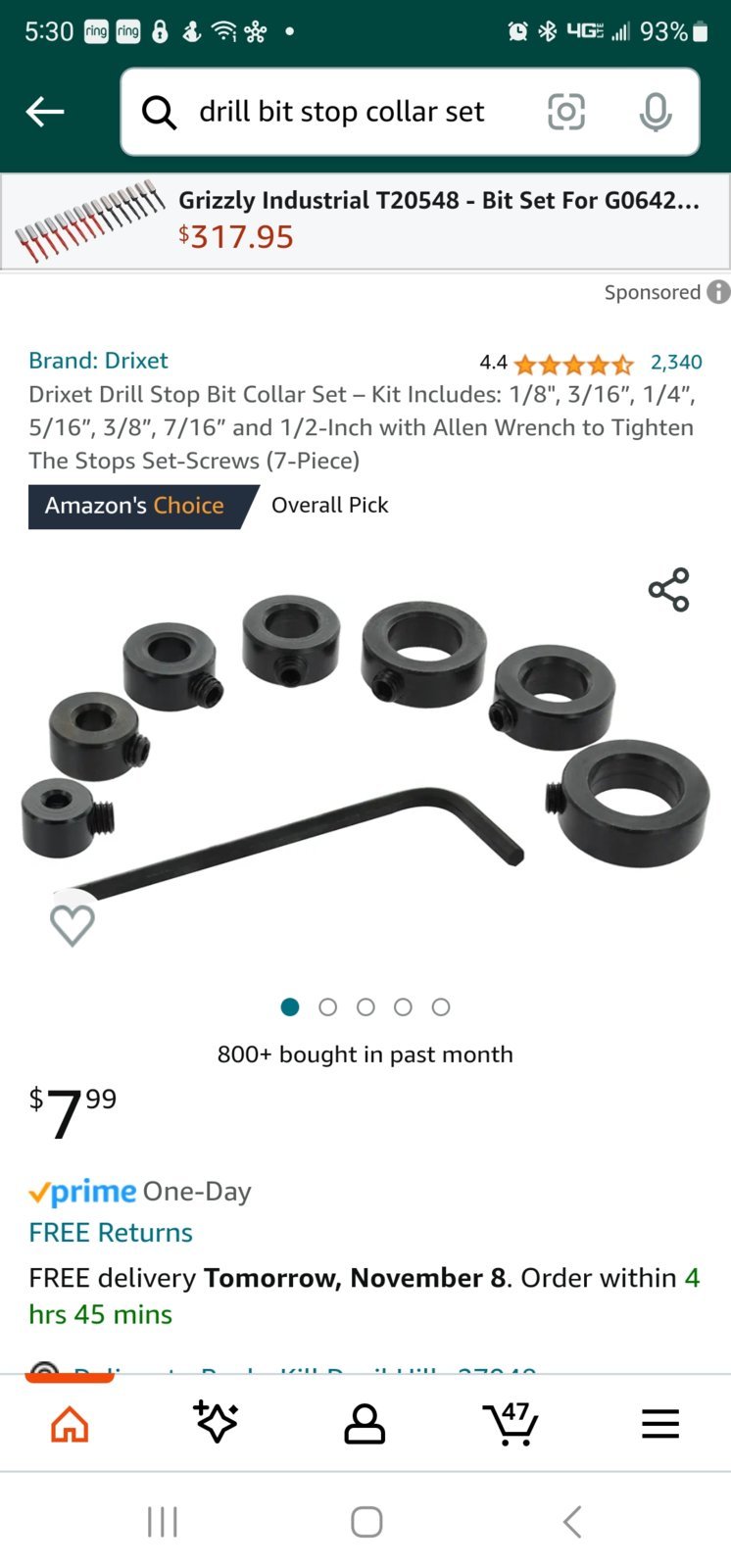Tap the Sponsored info icon
The image size is (731, 1568).
point(718,292)
